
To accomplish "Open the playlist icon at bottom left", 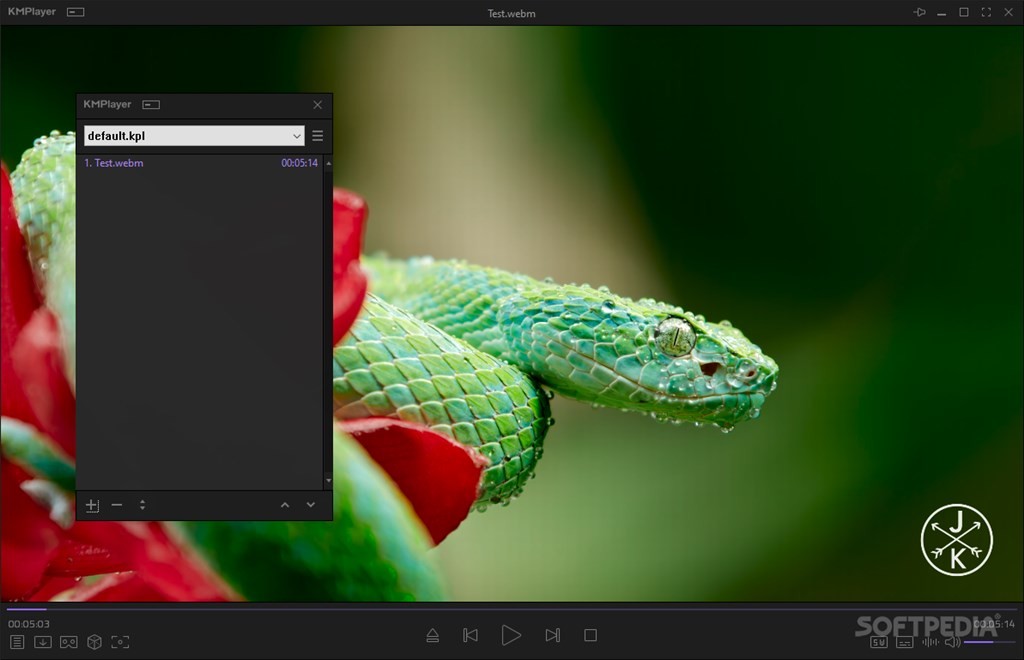I will [x=16, y=643].
